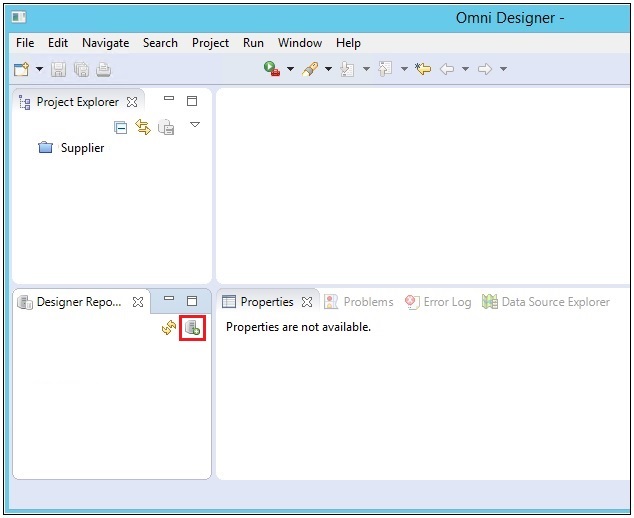Viewport: 634px width, 518px height.
Task: Open the Next Annotation dropdown arrow
Action: coord(366,69)
